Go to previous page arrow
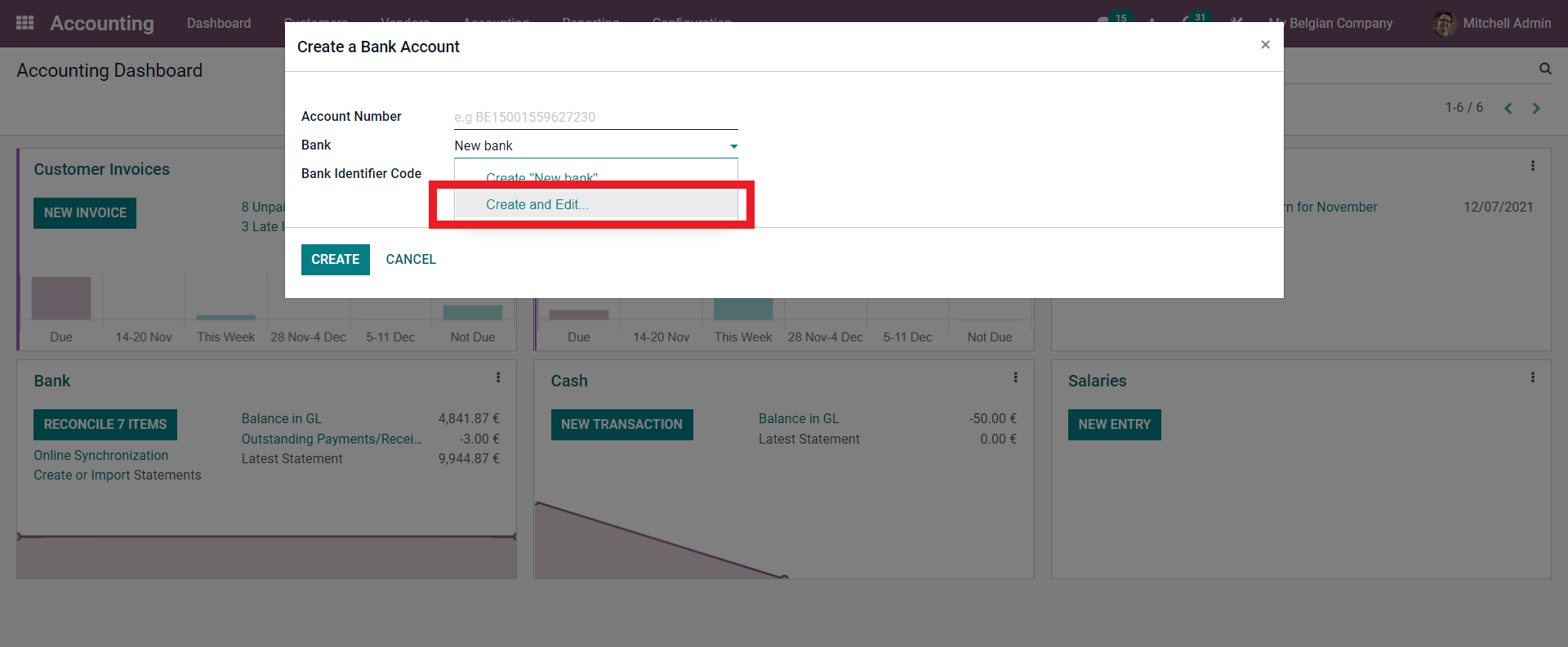This screenshot has height=647, width=1568. pos(1508,108)
